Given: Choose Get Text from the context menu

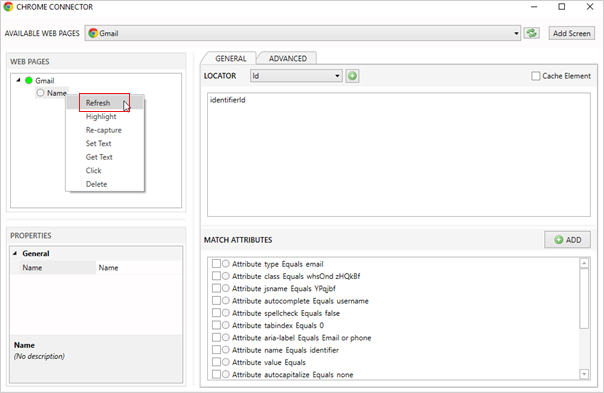Looking at the screenshot, I should pos(105,157).
